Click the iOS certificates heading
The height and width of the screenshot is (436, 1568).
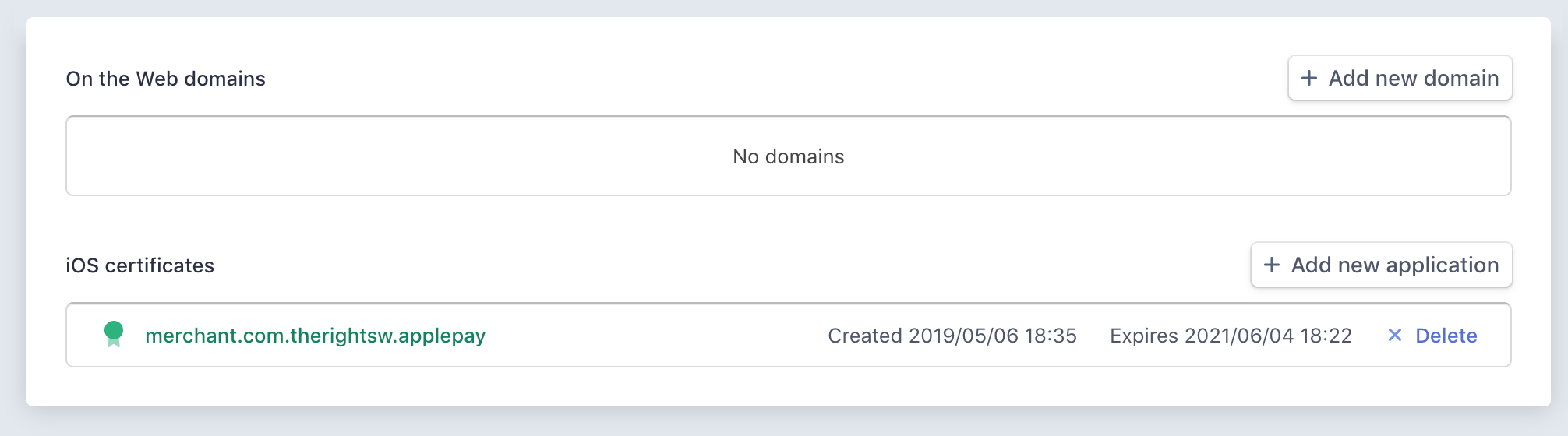point(139,265)
